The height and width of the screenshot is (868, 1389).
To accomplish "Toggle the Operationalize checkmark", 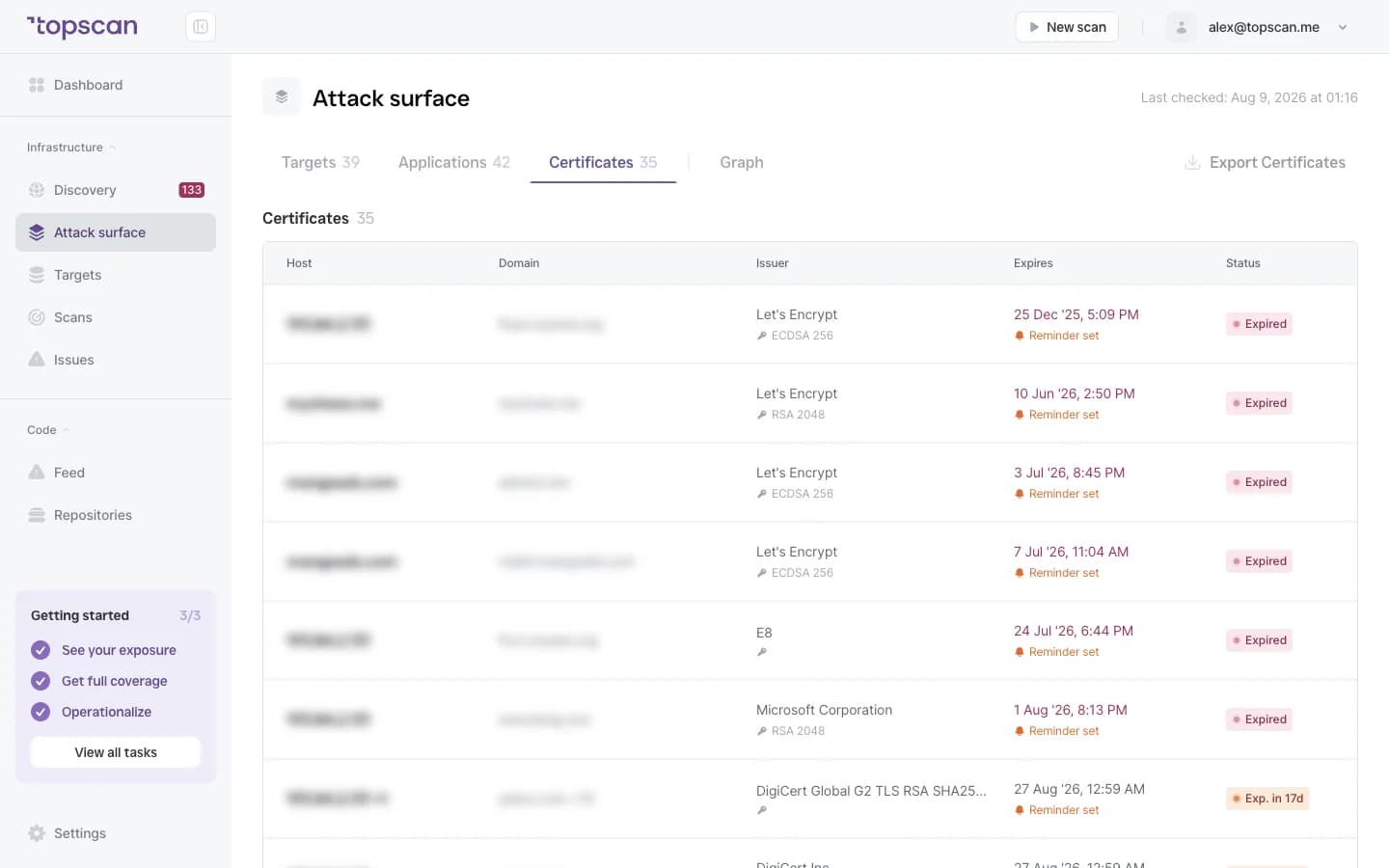I will [x=41, y=712].
